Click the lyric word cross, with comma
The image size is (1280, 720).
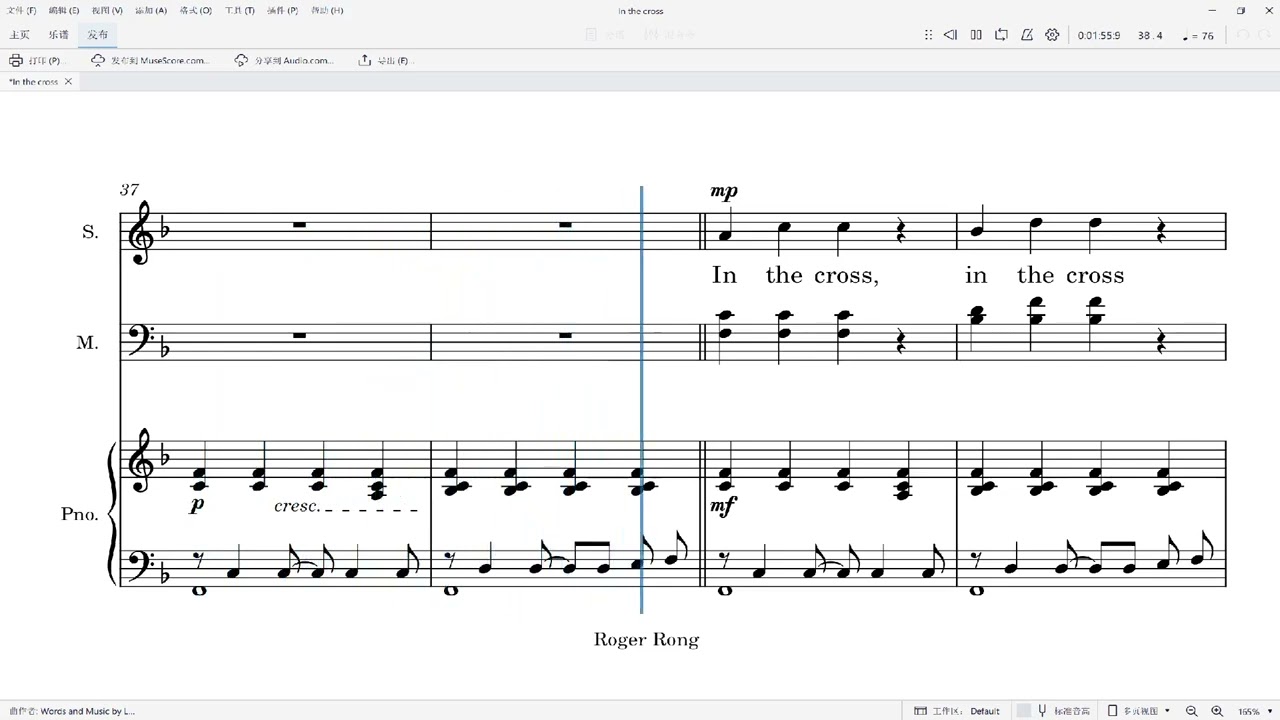(847, 276)
